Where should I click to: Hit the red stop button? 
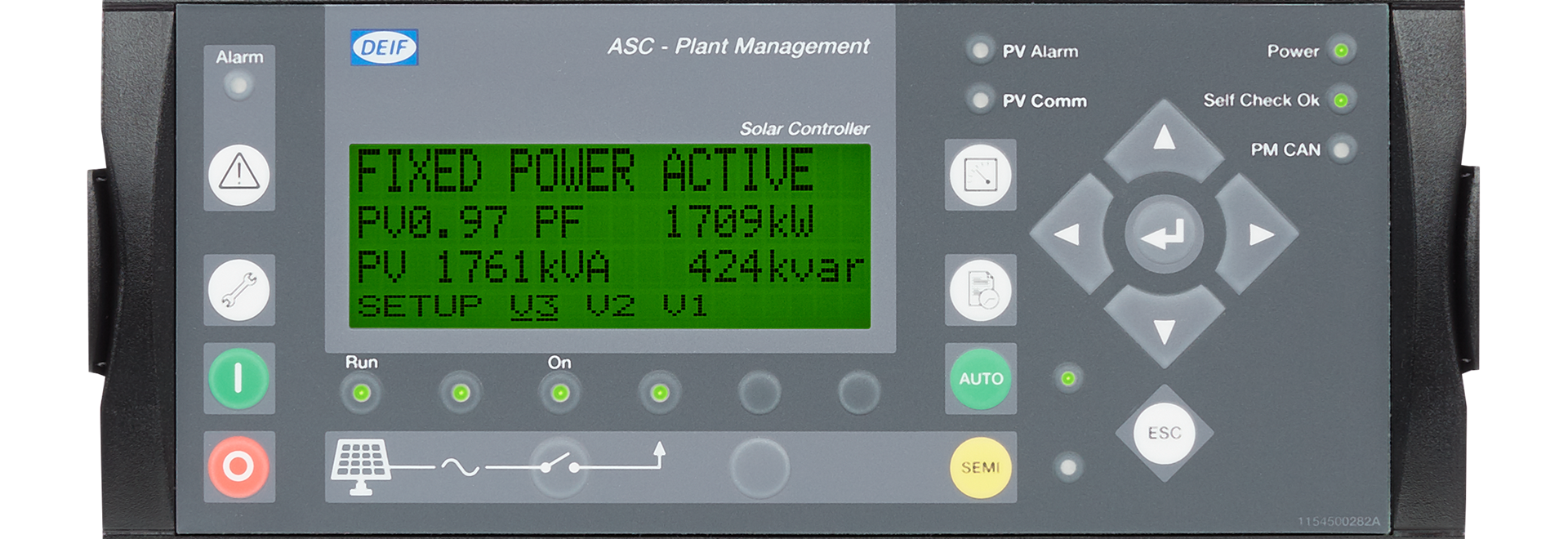(238, 466)
